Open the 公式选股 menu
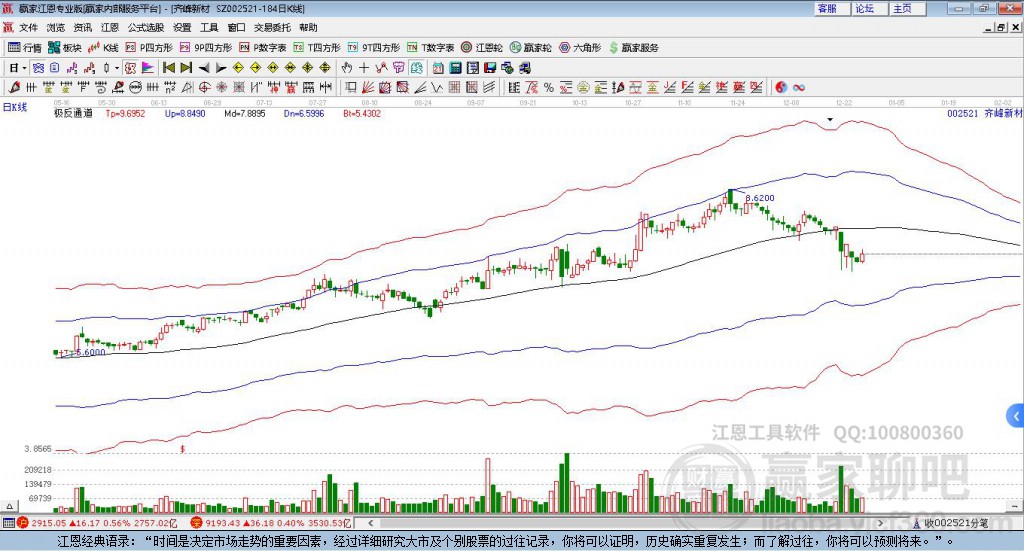Screen dimensions: 1024x551 (146, 27)
